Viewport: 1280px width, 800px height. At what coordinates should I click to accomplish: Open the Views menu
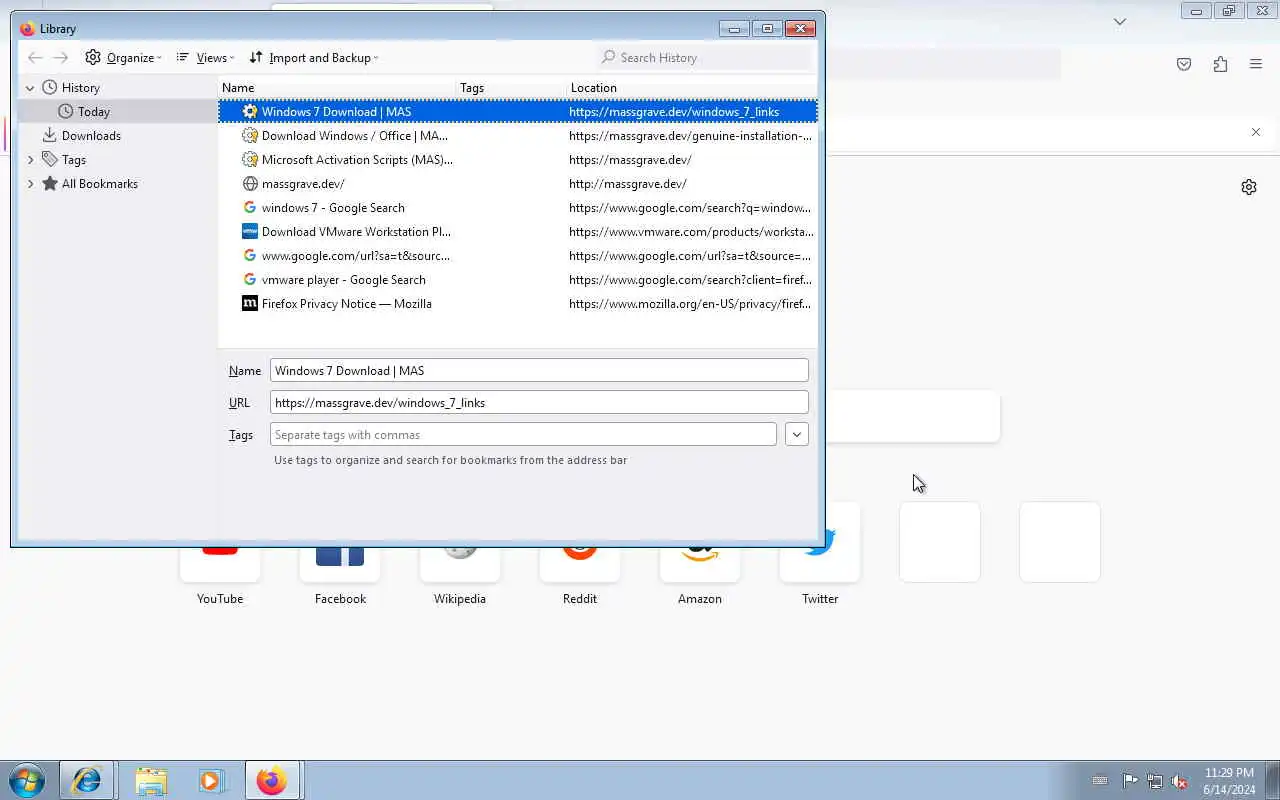click(x=205, y=58)
